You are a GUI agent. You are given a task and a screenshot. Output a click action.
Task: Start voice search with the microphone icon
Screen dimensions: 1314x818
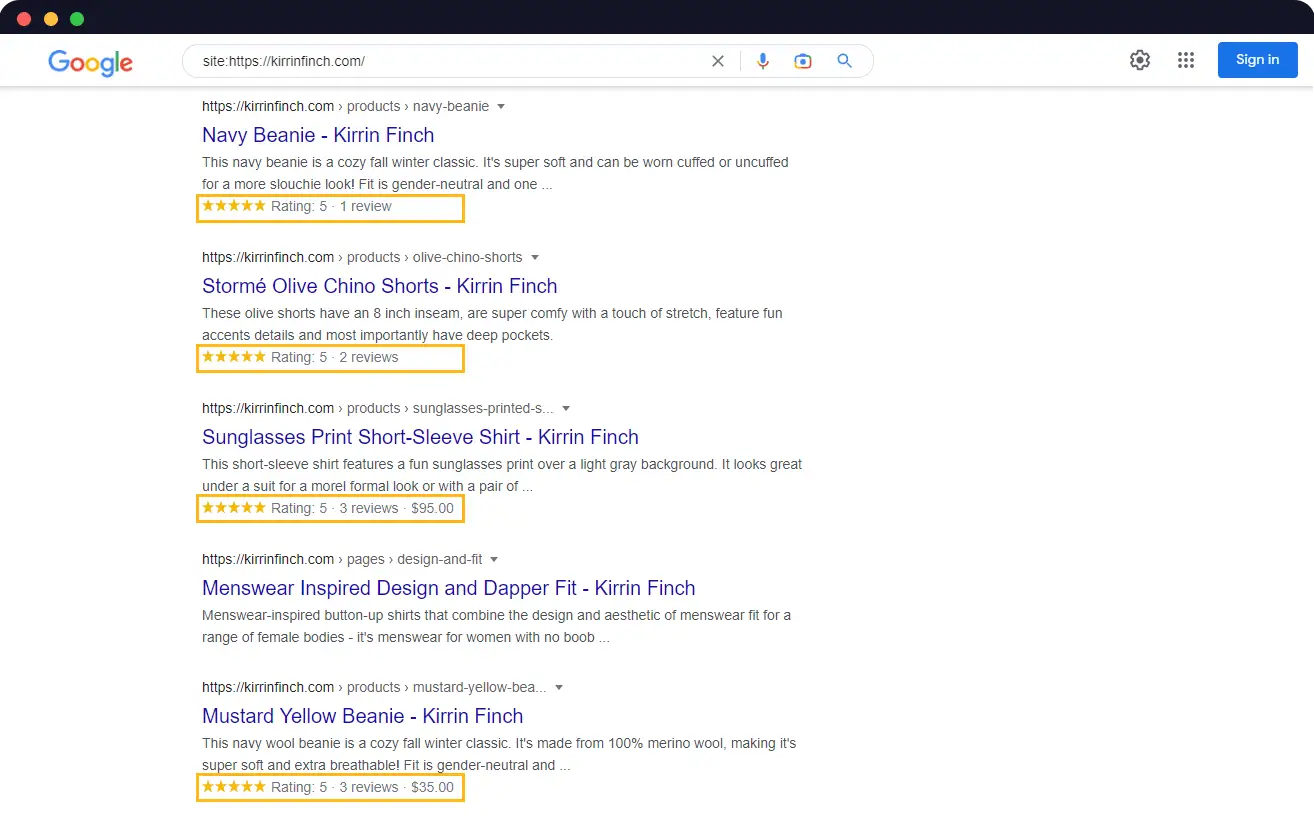(763, 61)
